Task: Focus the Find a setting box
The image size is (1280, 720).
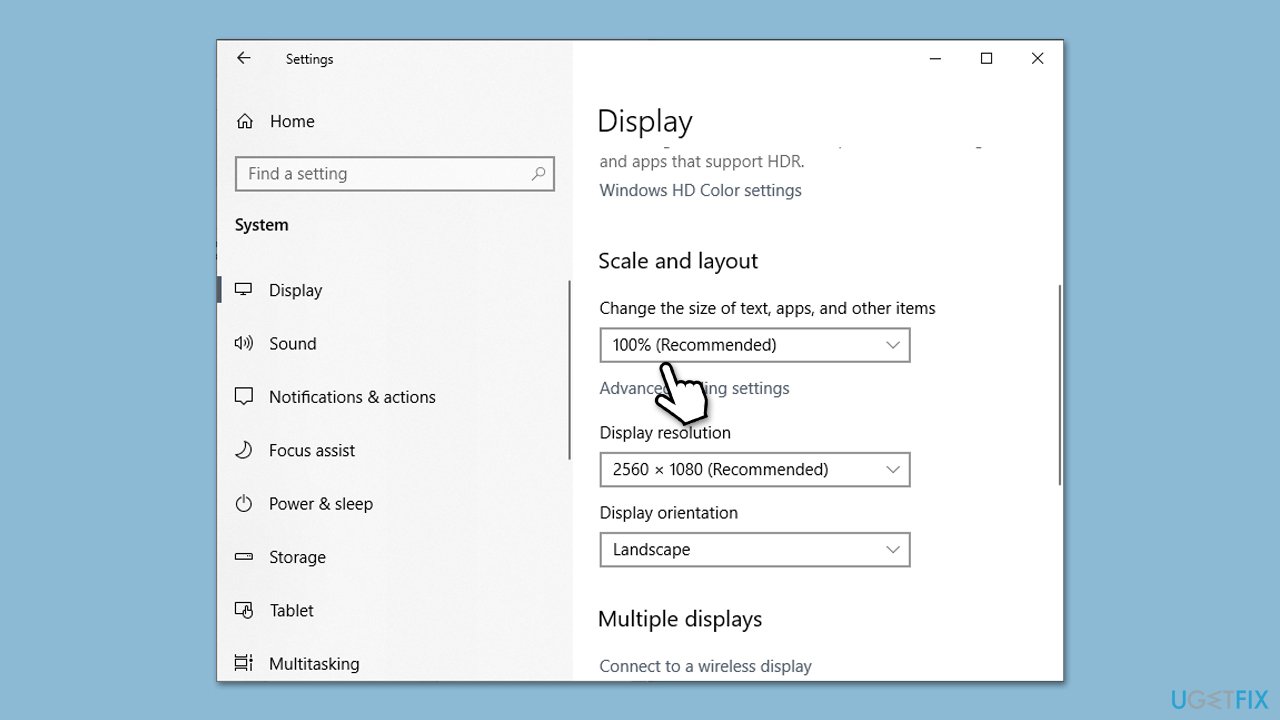Action: (x=395, y=174)
